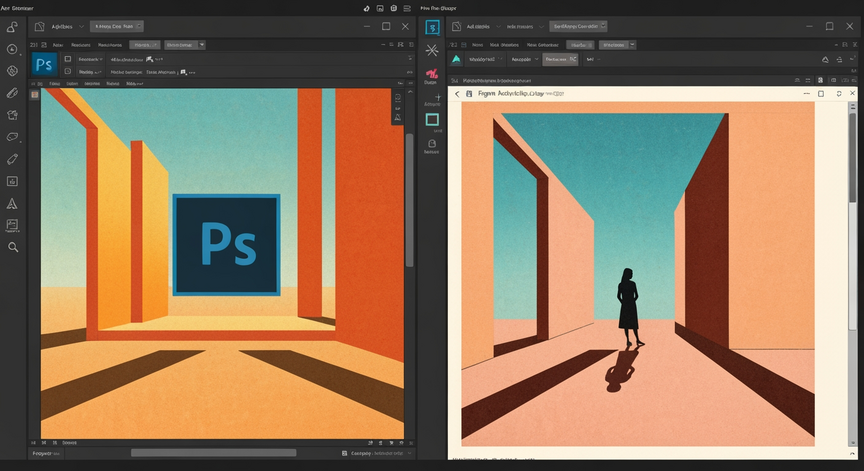Click the lasso-like tool at top of left toolbar
This screenshot has height=471, width=864.
tap(12, 26)
